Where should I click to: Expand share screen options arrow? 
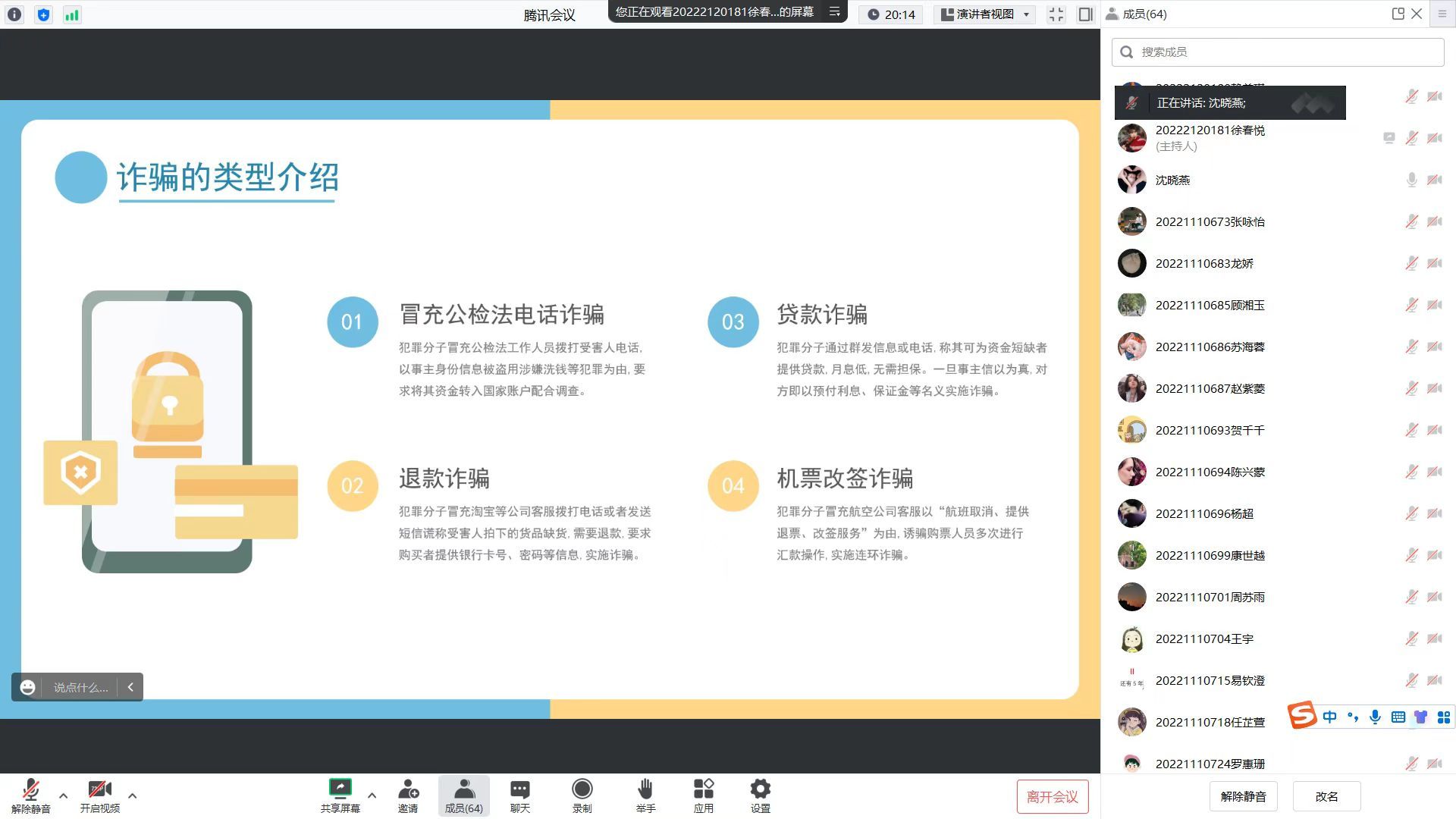tap(372, 795)
